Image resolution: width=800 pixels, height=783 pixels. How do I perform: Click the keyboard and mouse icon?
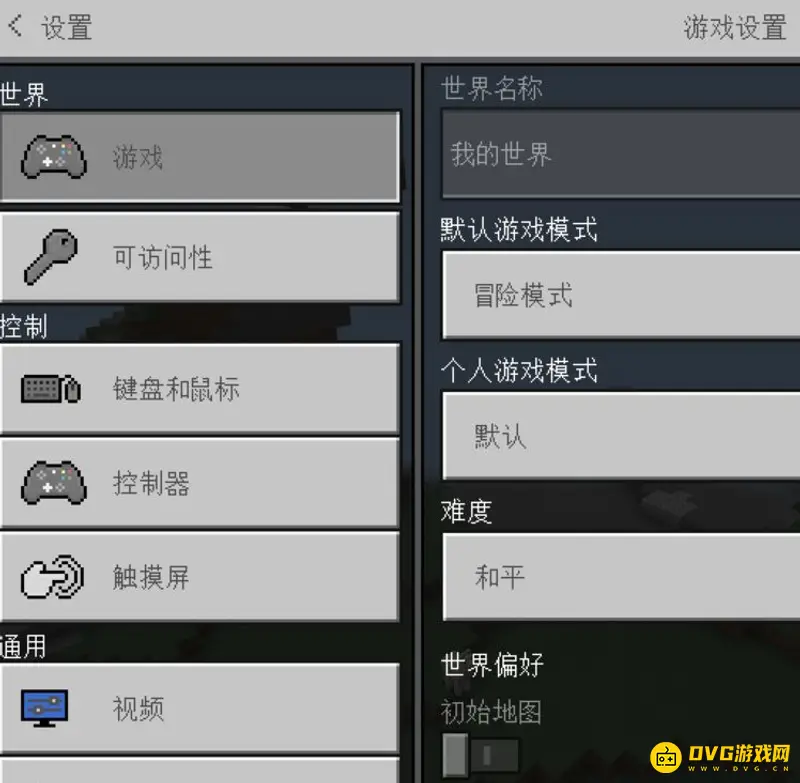[x=51, y=389]
